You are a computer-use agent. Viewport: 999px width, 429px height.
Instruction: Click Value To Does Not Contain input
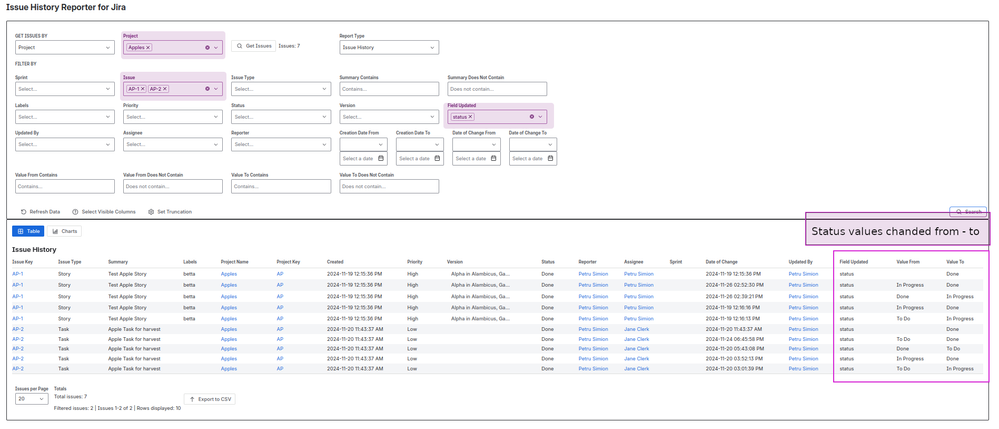click(x=389, y=186)
